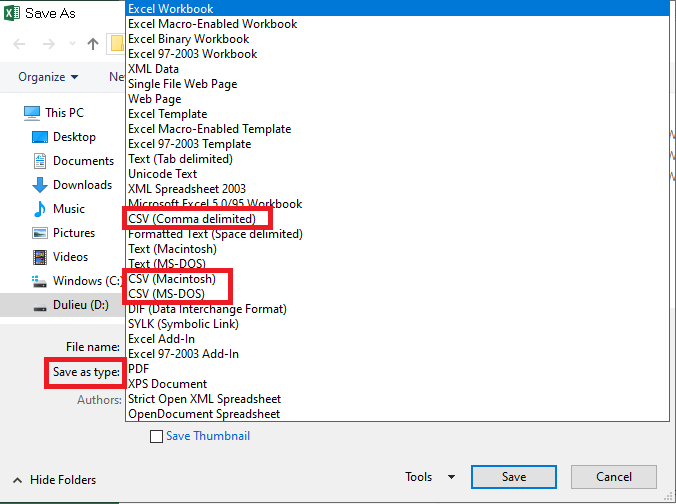Click the Music note icon
Screen dimensions: 676x504
40,209
